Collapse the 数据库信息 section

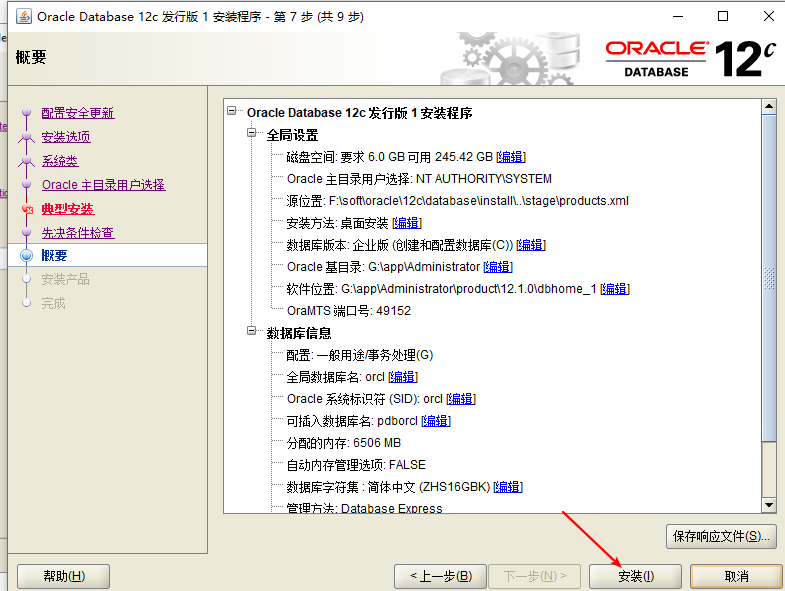coord(252,331)
